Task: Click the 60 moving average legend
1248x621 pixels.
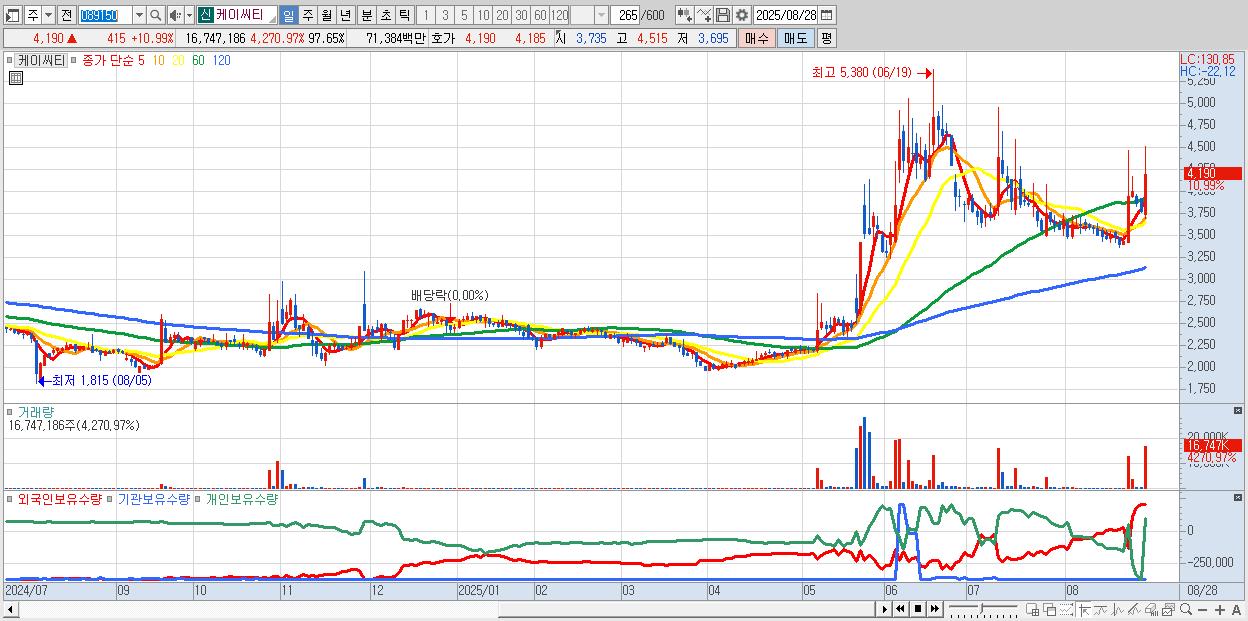Action: coord(199,60)
